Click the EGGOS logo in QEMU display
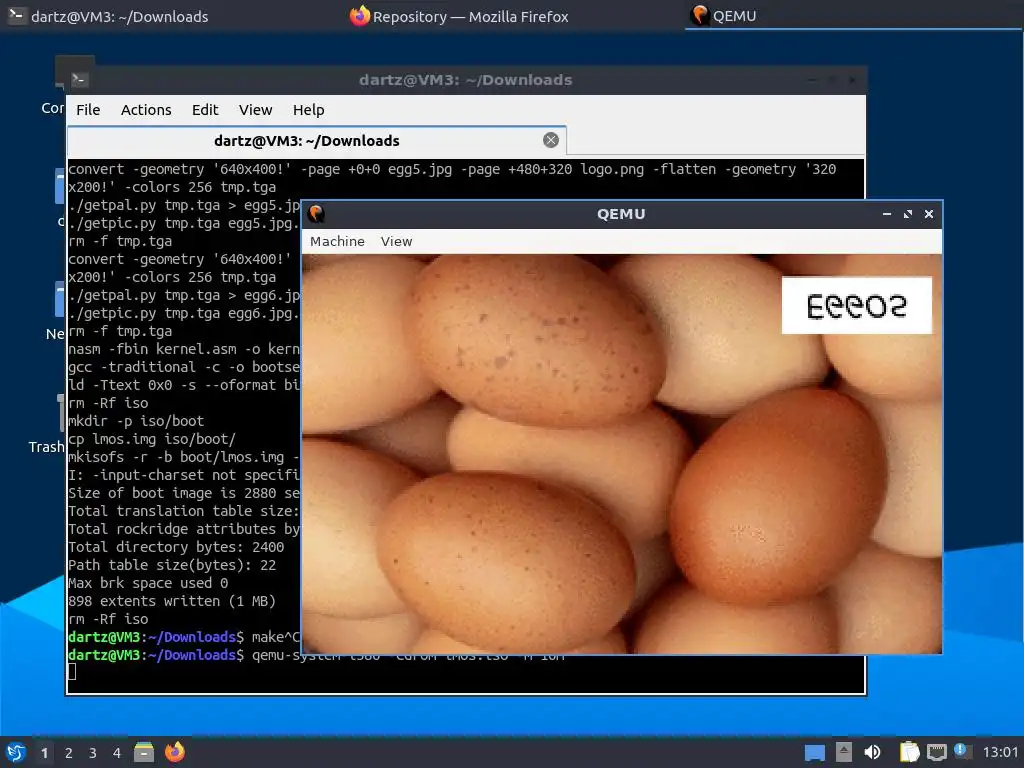The image size is (1024, 768). coord(856,306)
